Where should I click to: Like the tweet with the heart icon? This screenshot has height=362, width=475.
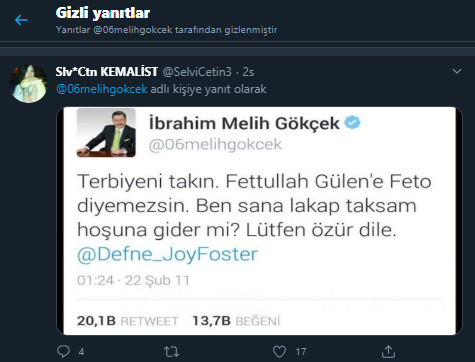pos(279,352)
